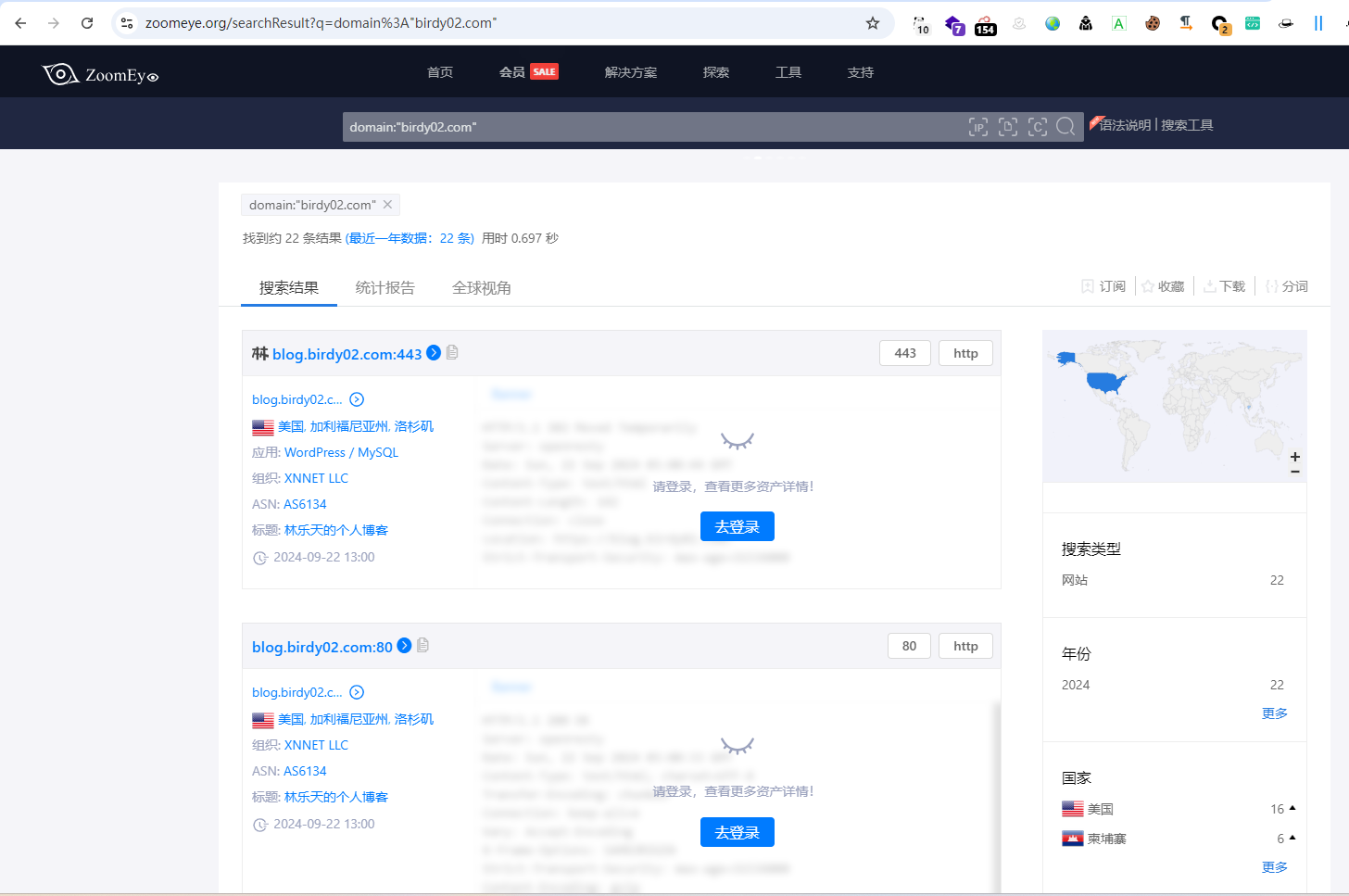The width and height of the screenshot is (1349, 896).
Task: Remove the domain:"birdy02.com" filter tag
Action: [388, 205]
